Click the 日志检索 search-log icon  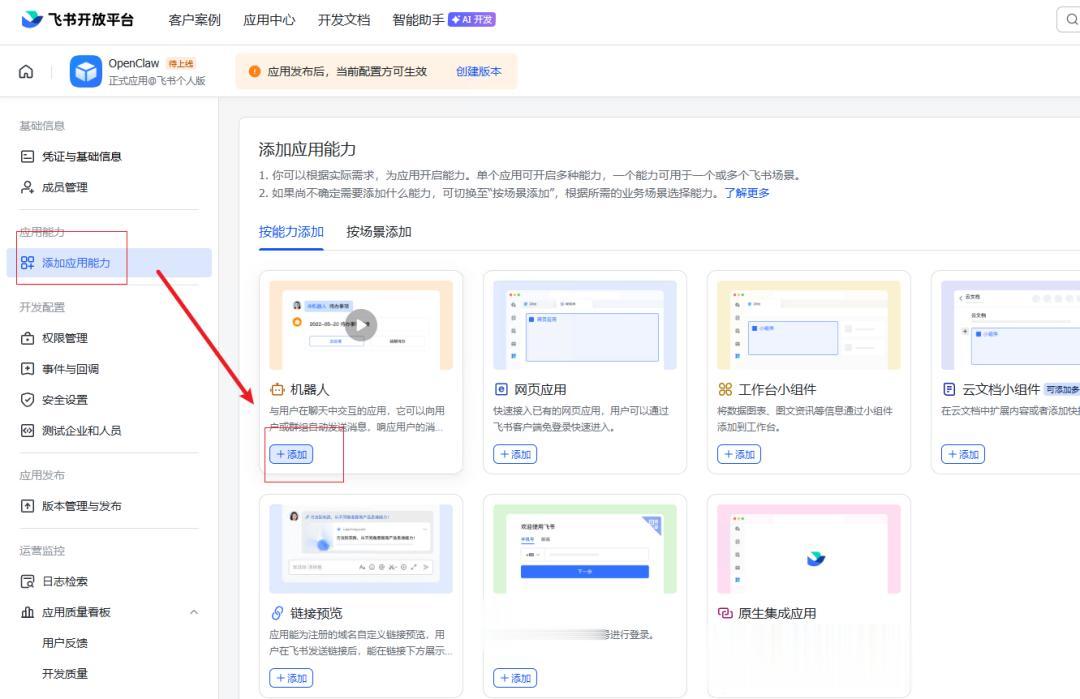click(x=28, y=581)
